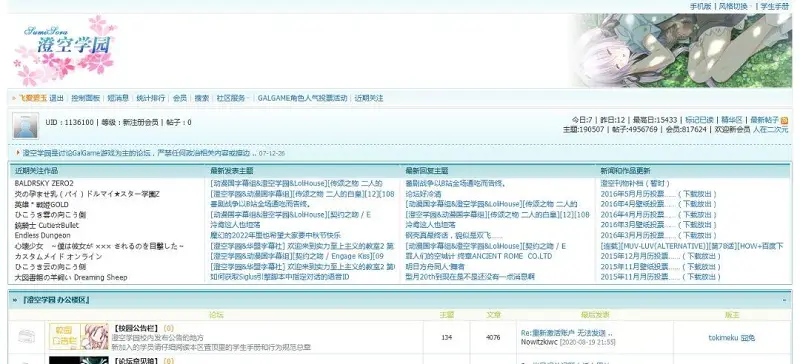Viewport: 800px width, 364px height.
Task: Open 2016年5月月历投票 news item
Action: 659,193
